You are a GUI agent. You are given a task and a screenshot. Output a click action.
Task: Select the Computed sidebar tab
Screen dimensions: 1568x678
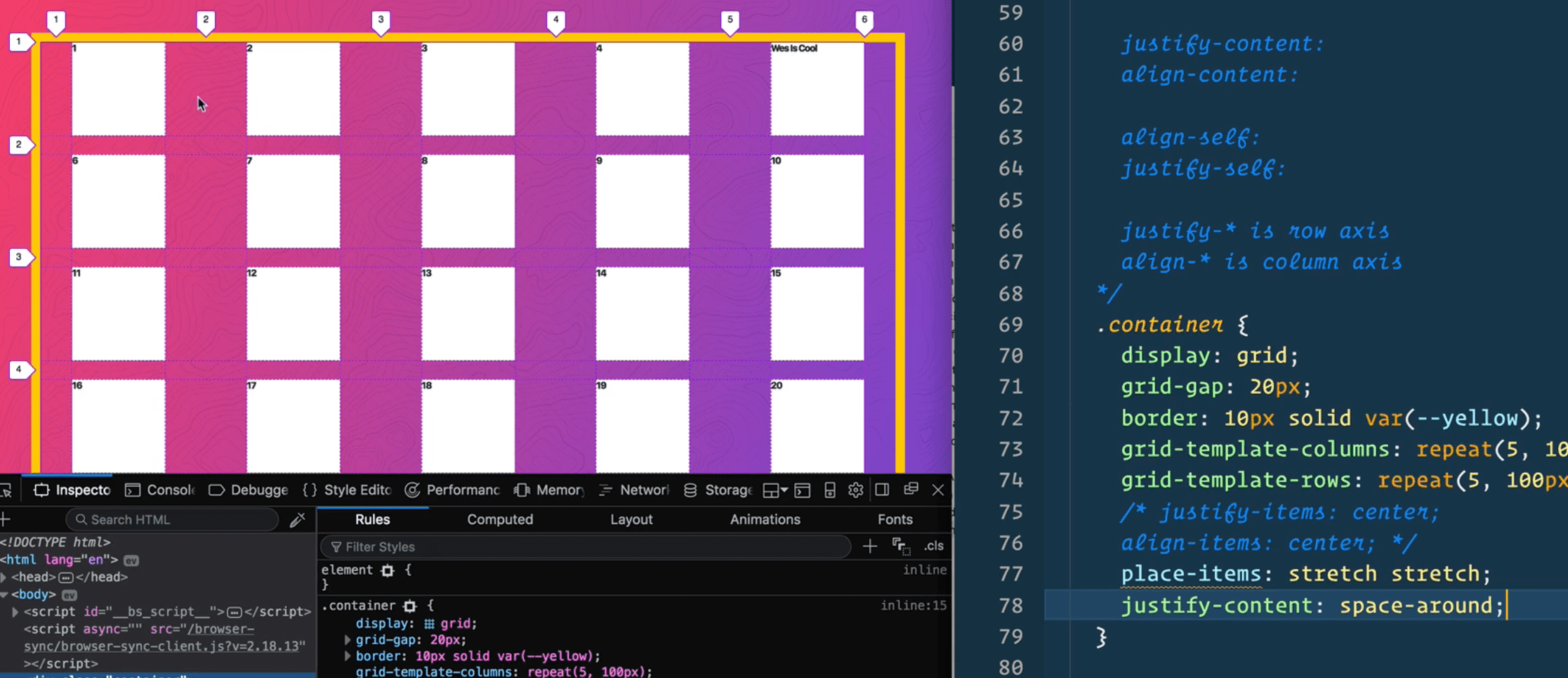[x=500, y=519]
